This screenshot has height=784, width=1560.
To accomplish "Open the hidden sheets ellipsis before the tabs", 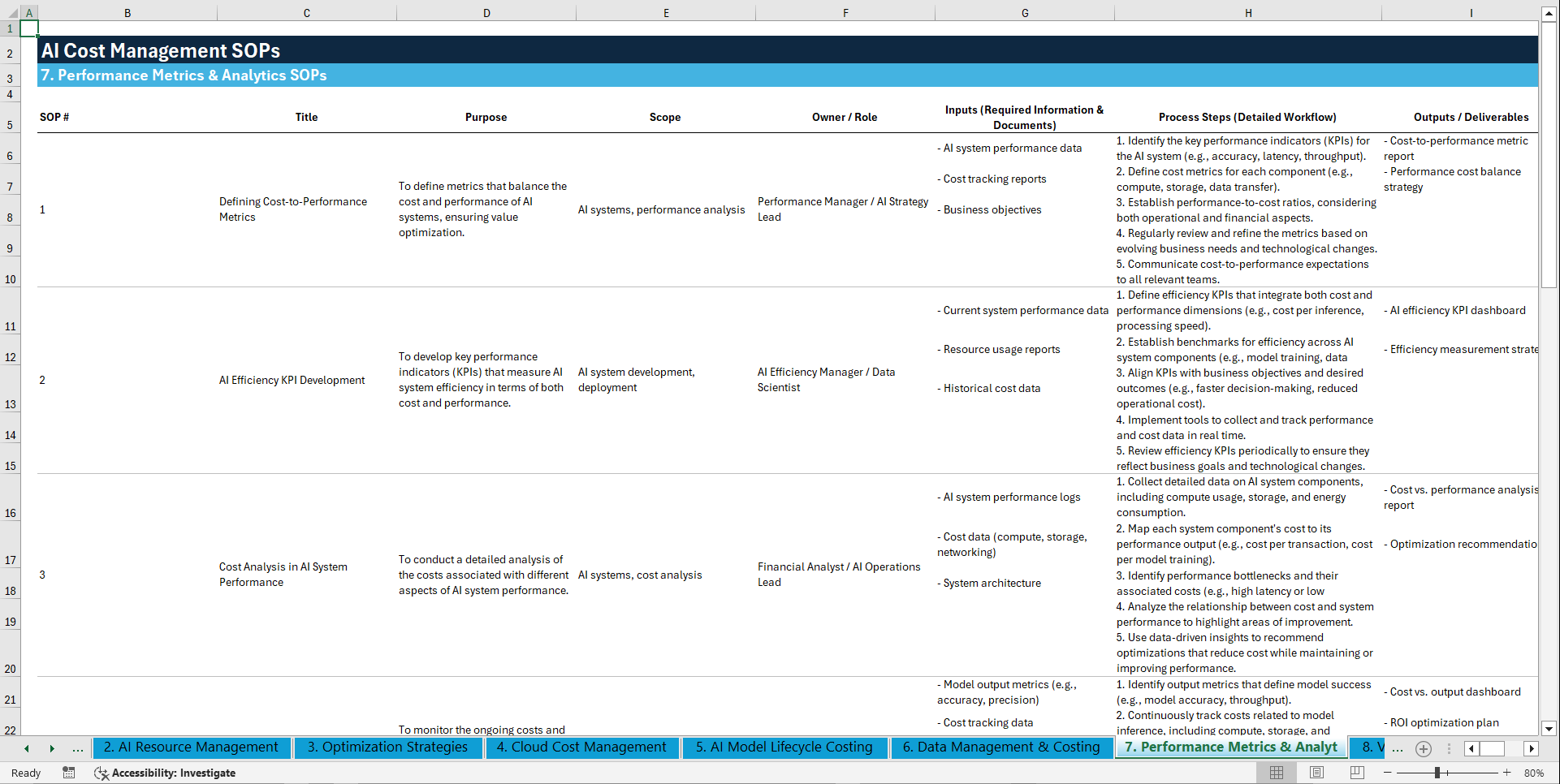I will point(77,749).
